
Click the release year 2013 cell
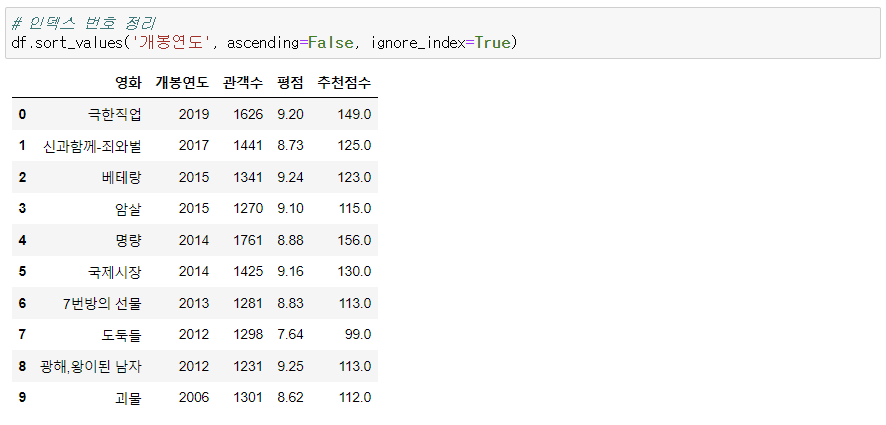[194, 304]
